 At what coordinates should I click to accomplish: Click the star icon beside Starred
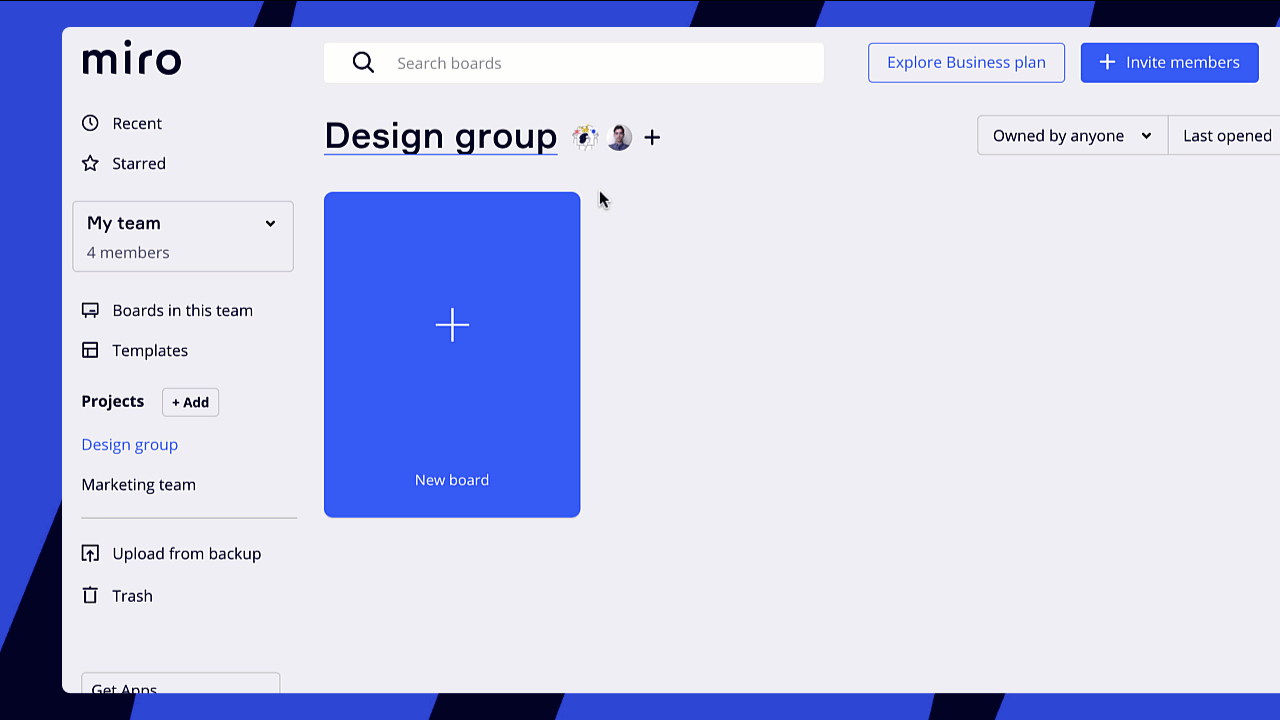[x=90, y=163]
